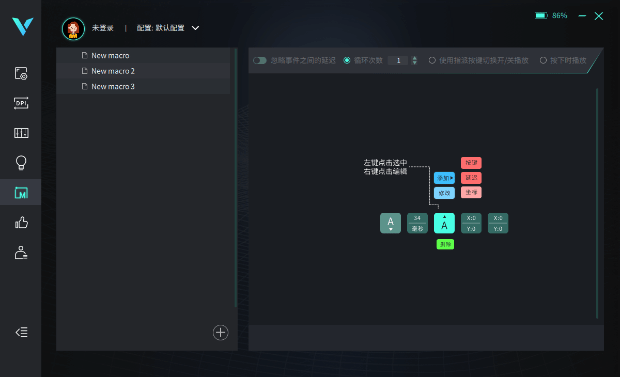This screenshot has height=377, width=620.
Task: Decrease the loop count with down arrow
Action: click(x=414, y=63)
